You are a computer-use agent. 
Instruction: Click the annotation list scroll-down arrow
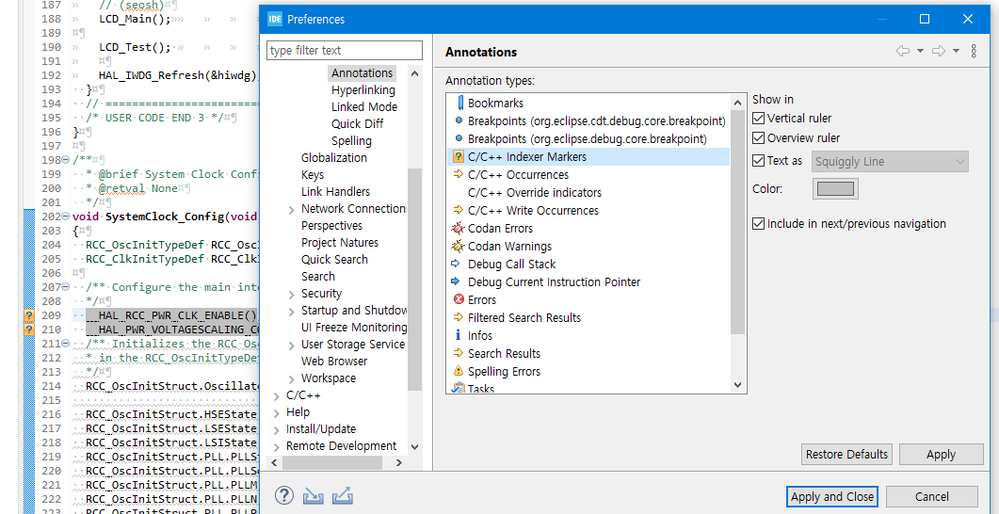[x=738, y=385]
